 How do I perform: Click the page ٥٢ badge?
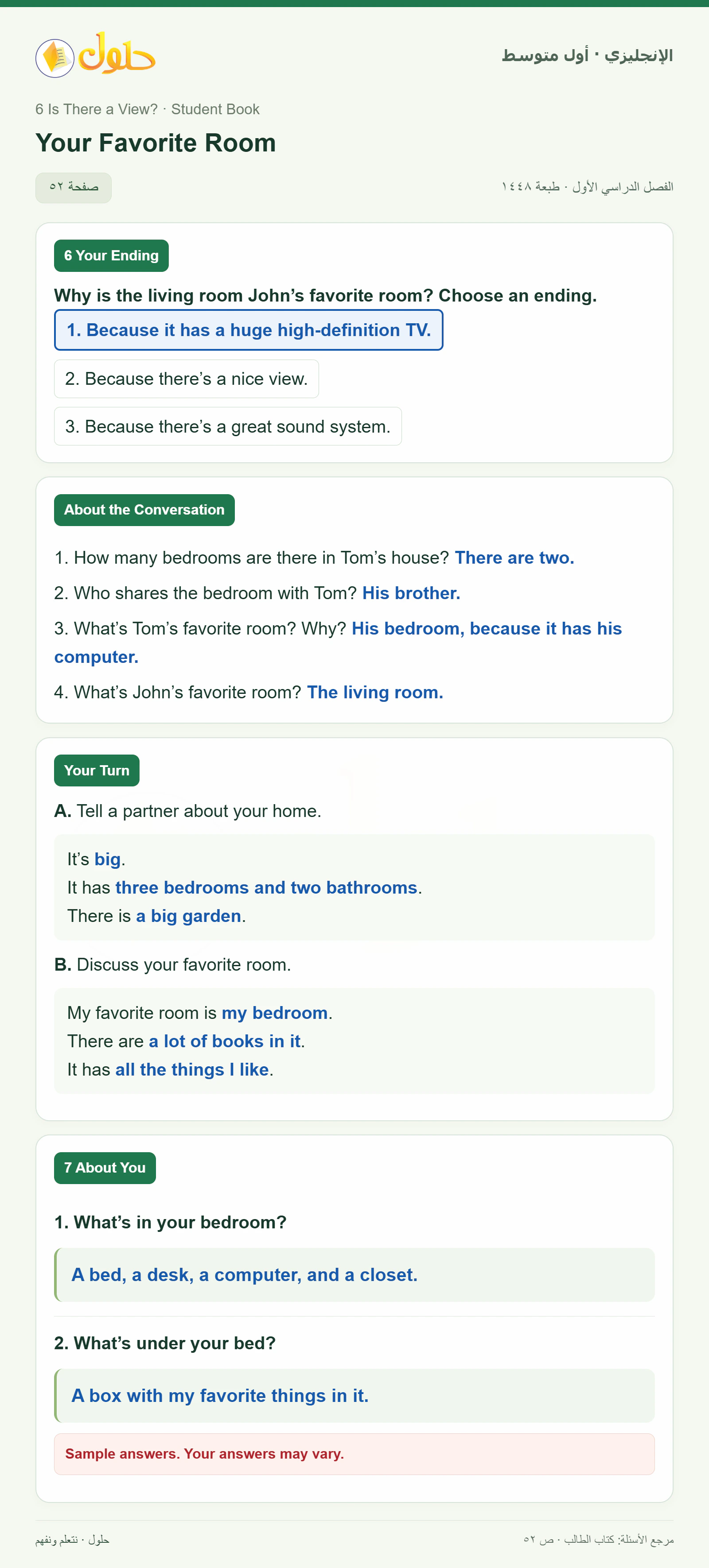pos(74,187)
